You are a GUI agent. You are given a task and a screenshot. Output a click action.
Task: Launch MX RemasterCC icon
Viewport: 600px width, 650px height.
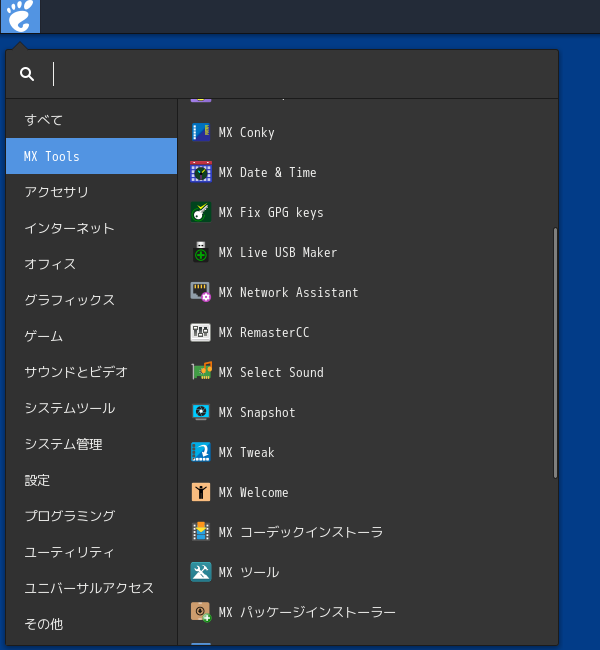[201, 332]
